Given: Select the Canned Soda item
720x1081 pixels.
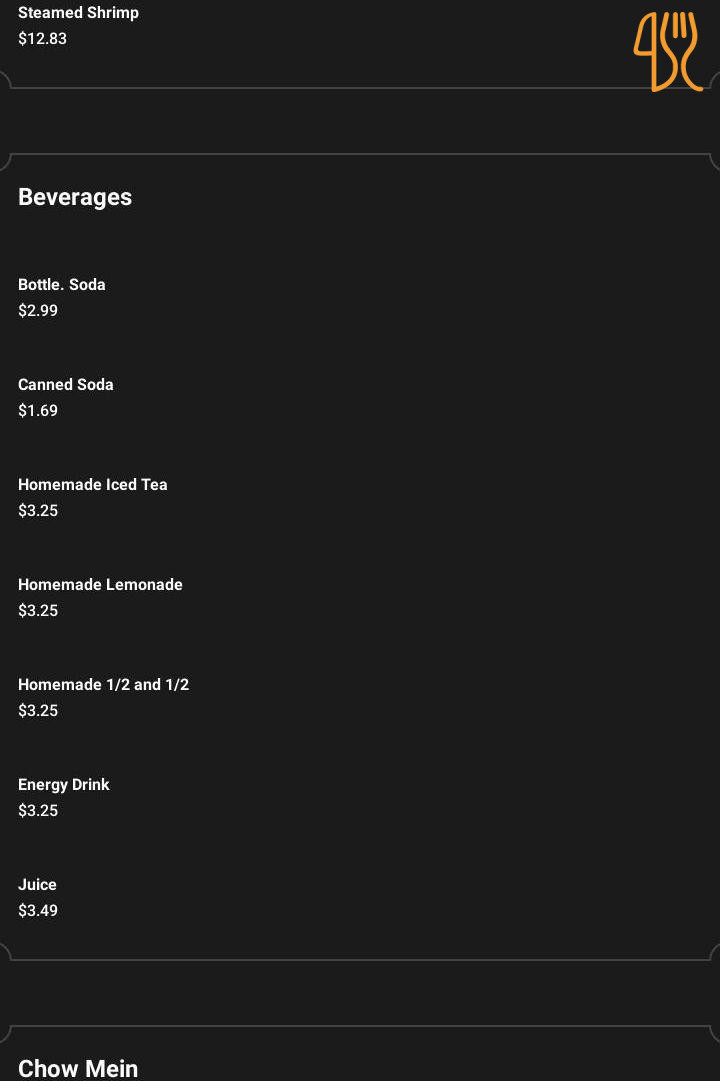Looking at the screenshot, I should 66,385.
